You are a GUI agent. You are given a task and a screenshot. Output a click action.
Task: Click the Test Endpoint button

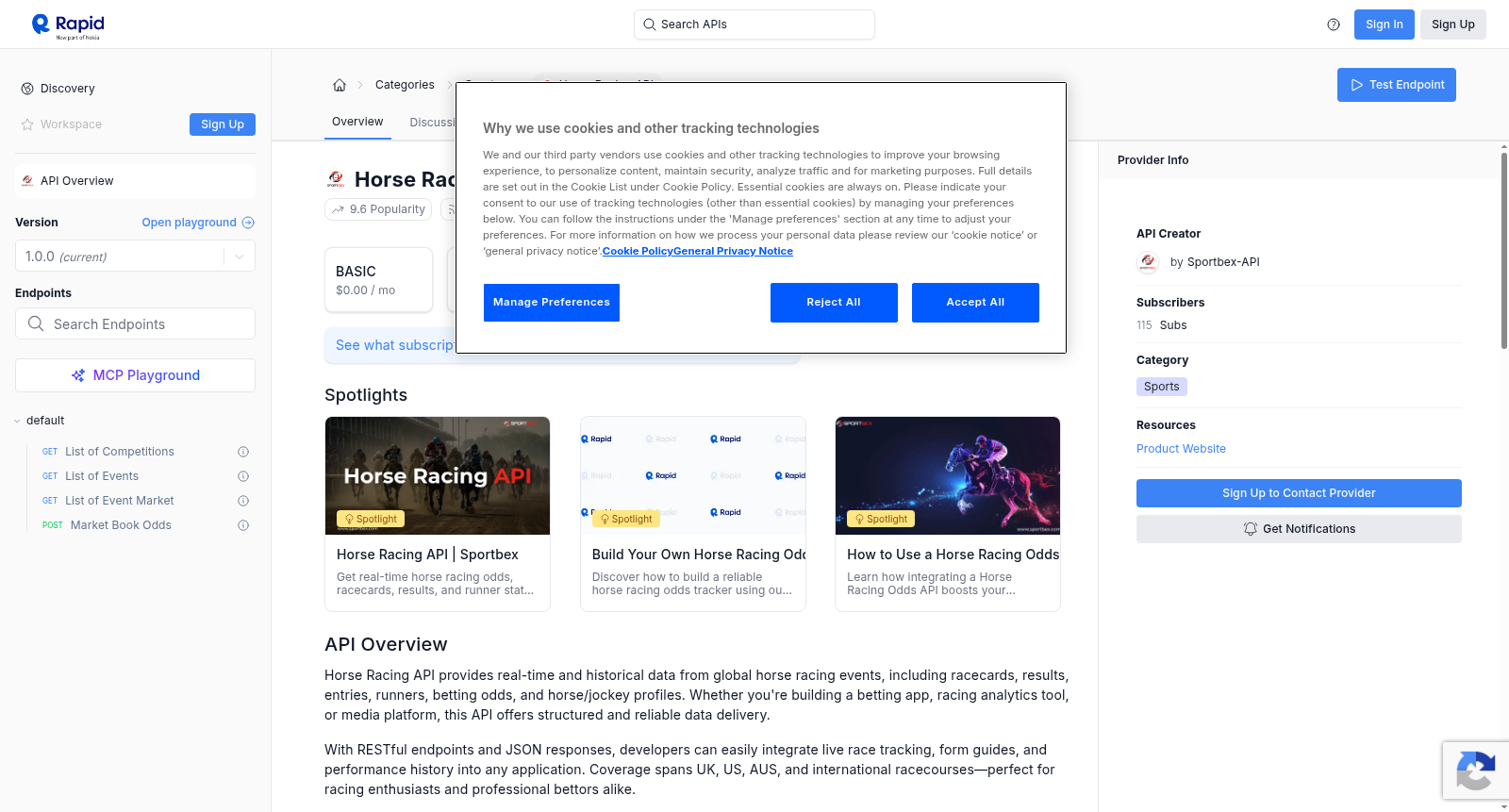1396,85
